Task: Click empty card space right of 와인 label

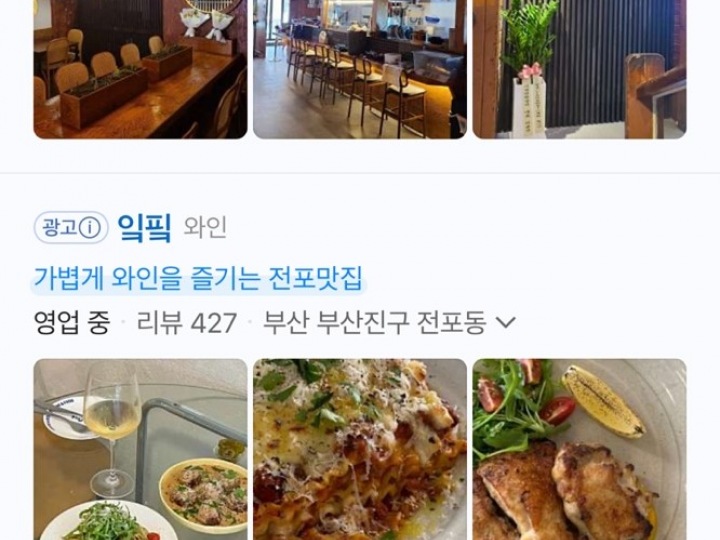Action: click(x=459, y=227)
